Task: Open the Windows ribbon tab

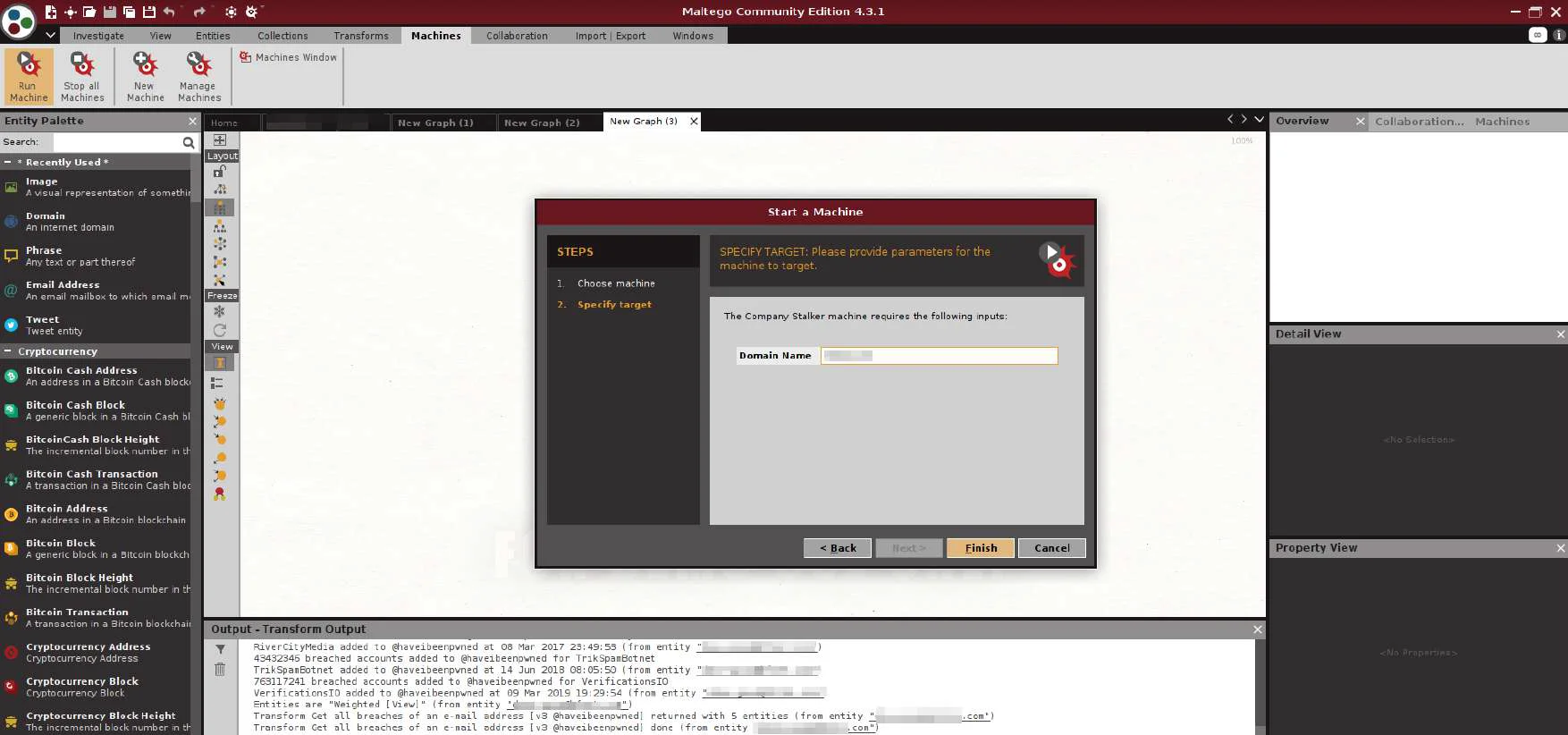Action: pyautogui.click(x=693, y=36)
